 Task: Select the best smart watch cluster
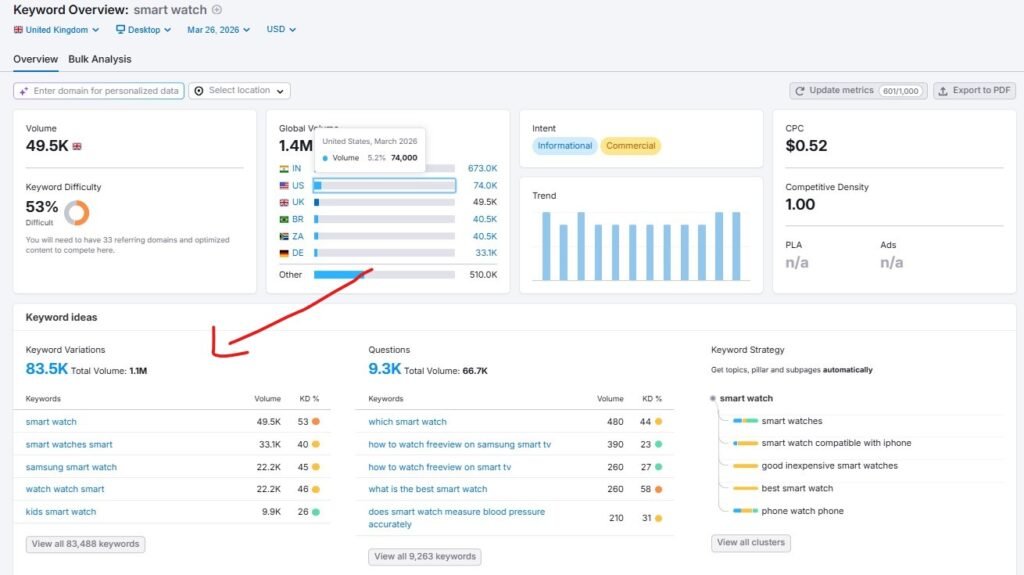797,489
